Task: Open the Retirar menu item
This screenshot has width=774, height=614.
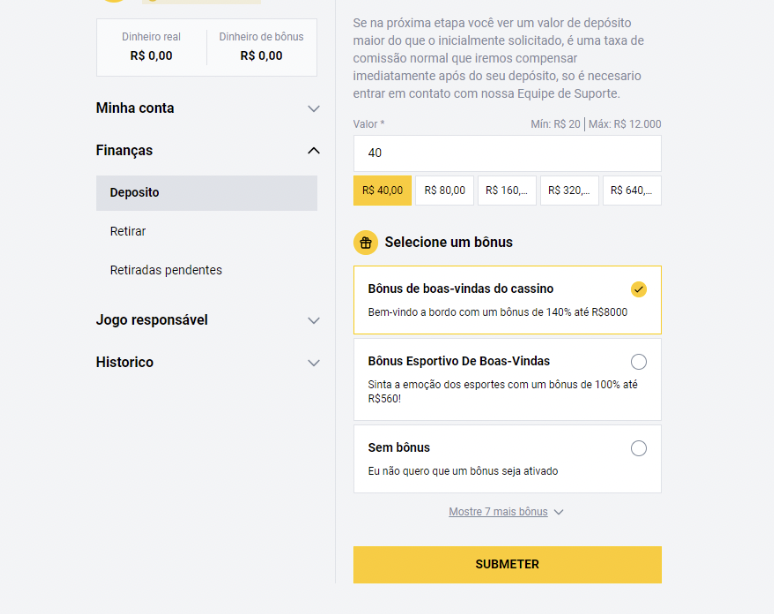Action: [128, 231]
